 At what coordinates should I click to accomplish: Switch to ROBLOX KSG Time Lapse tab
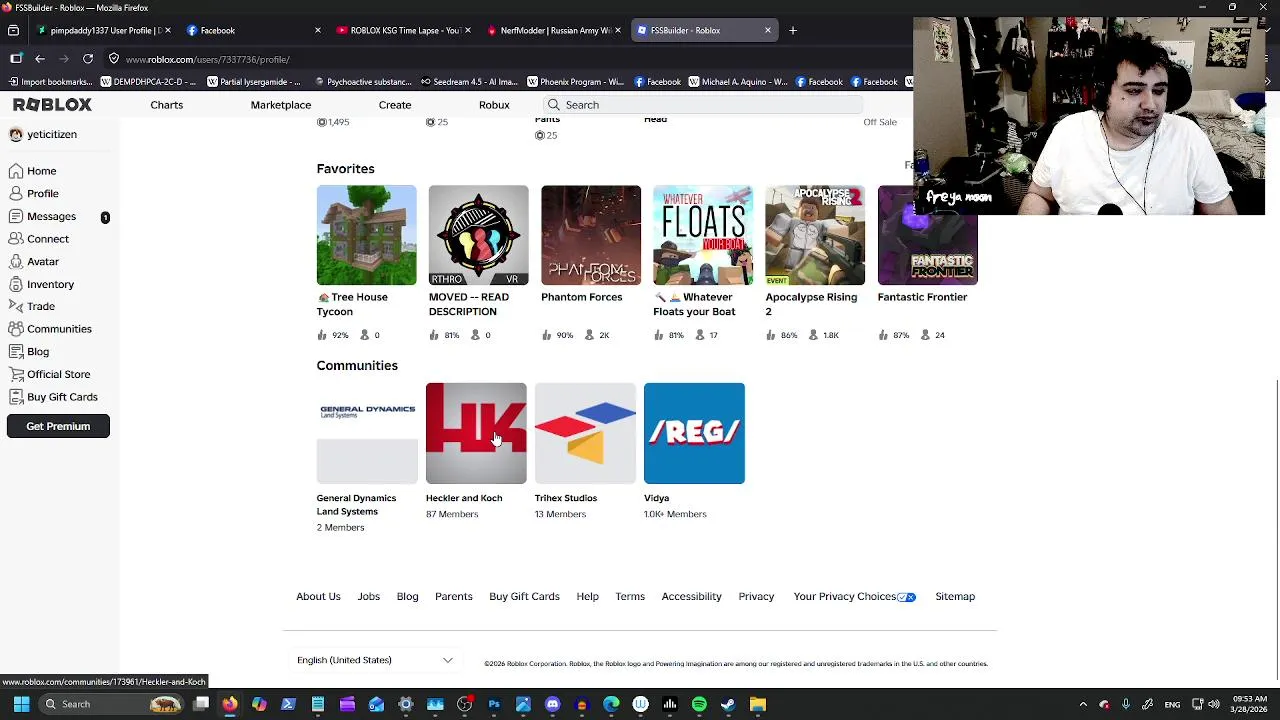pyautogui.click(x=401, y=30)
